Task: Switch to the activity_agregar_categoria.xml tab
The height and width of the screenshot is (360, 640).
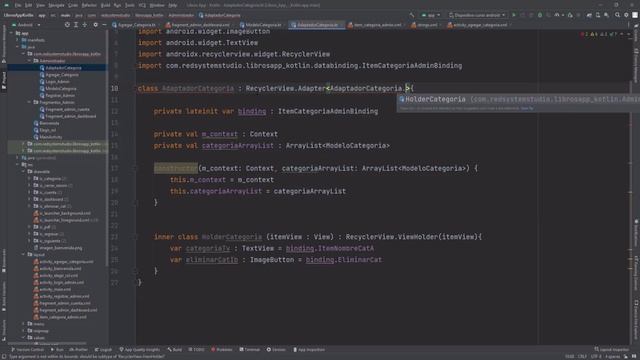Action: pyautogui.click(x=479, y=25)
